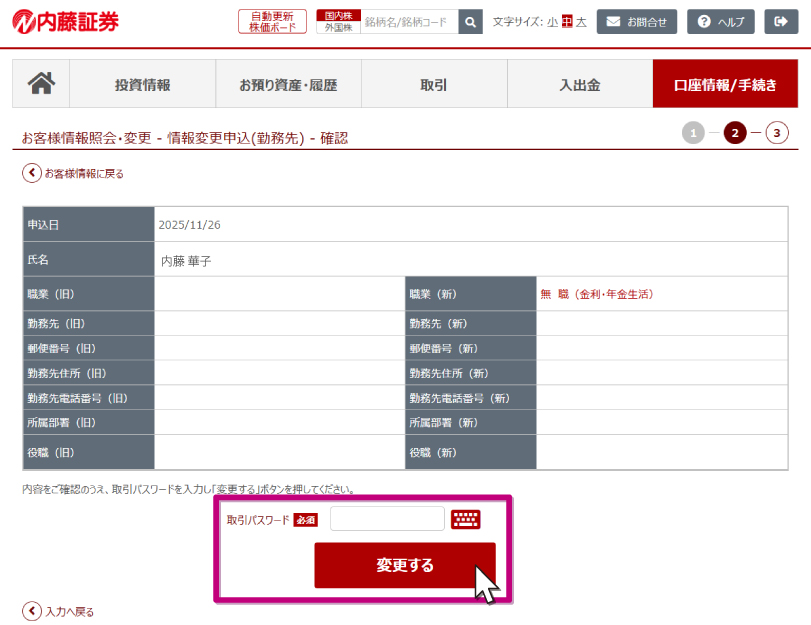811x625 pixels.
Task: Open the software keyboard icon
Action: (x=465, y=519)
